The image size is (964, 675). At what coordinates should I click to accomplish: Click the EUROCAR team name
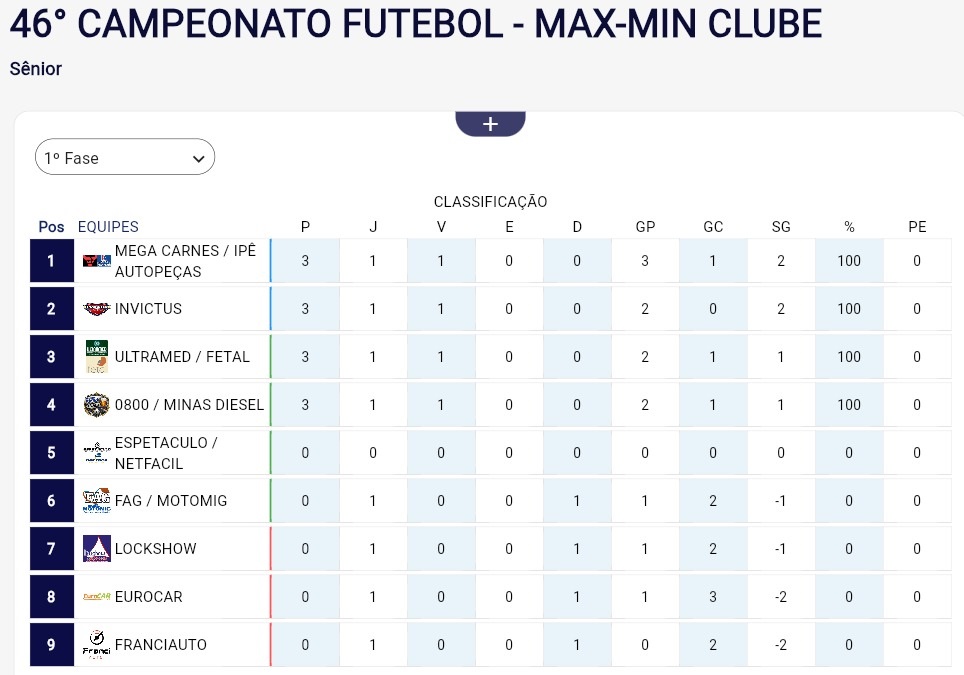pos(149,597)
